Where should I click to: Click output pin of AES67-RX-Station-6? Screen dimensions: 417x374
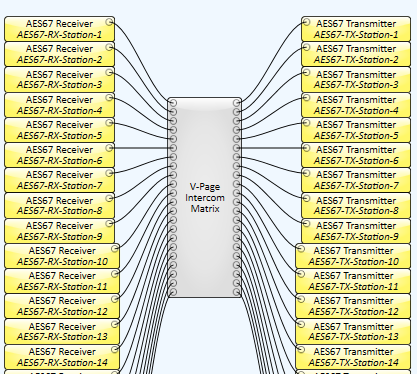click(109, 148)
